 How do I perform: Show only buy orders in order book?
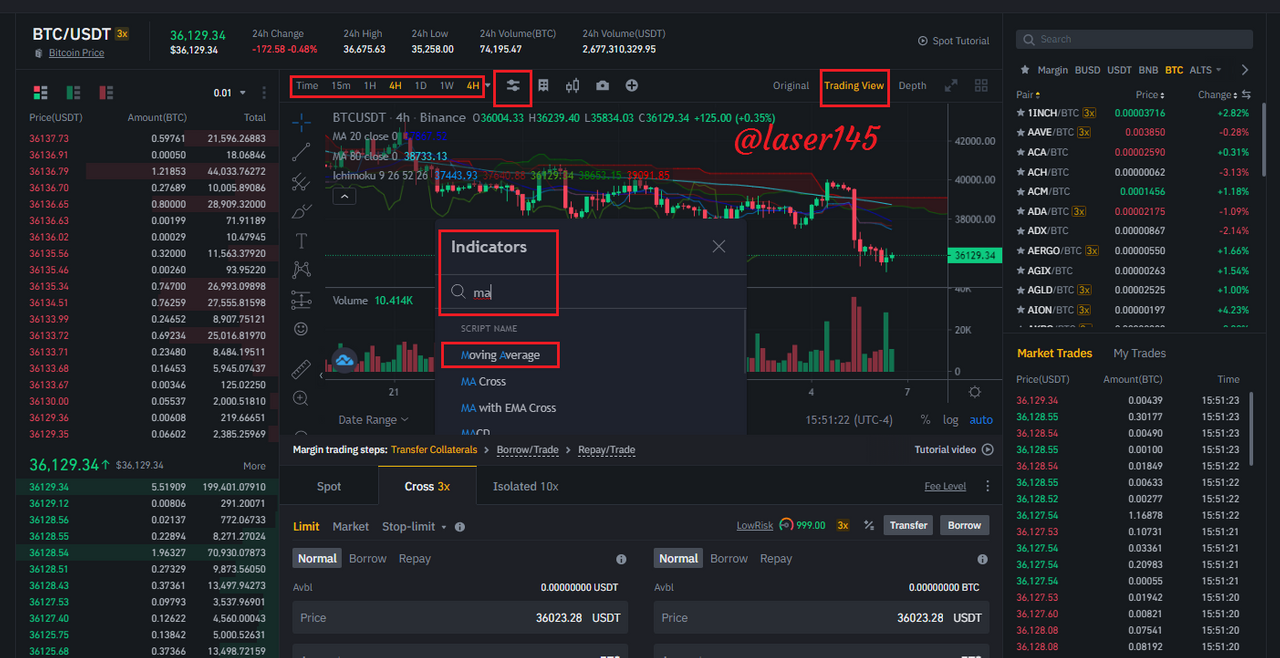tap(73, 93)
